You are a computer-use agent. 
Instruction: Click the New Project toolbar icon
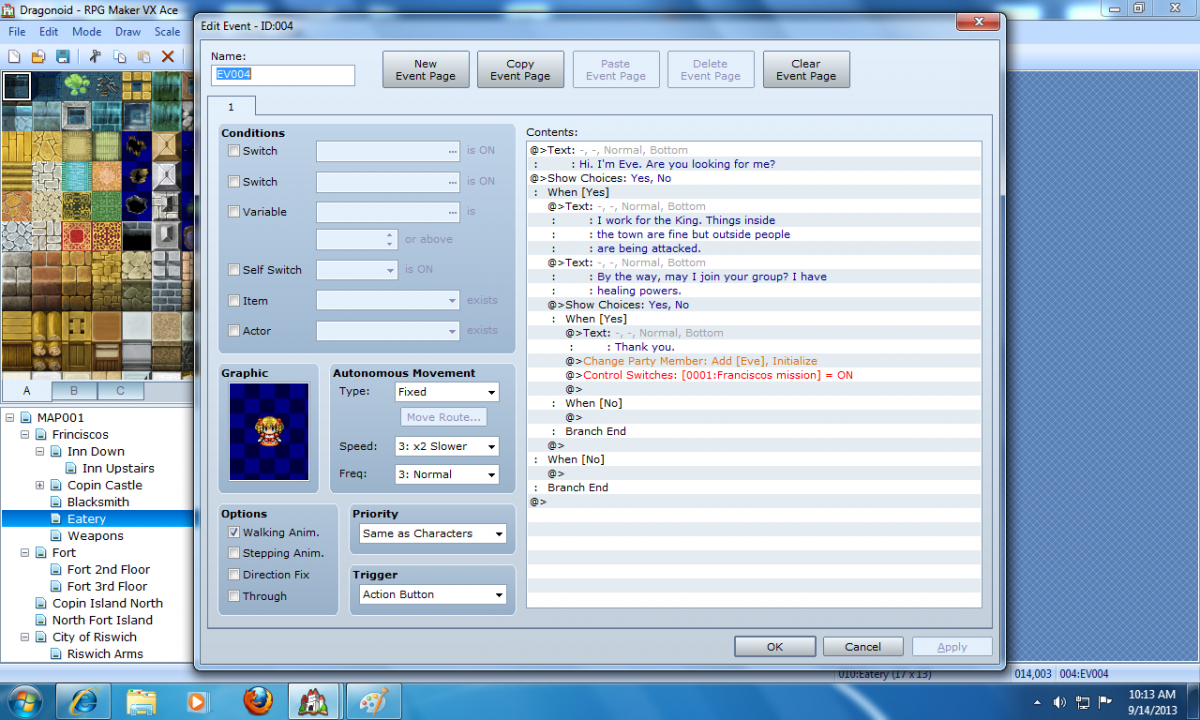click(x=16, y=57)
